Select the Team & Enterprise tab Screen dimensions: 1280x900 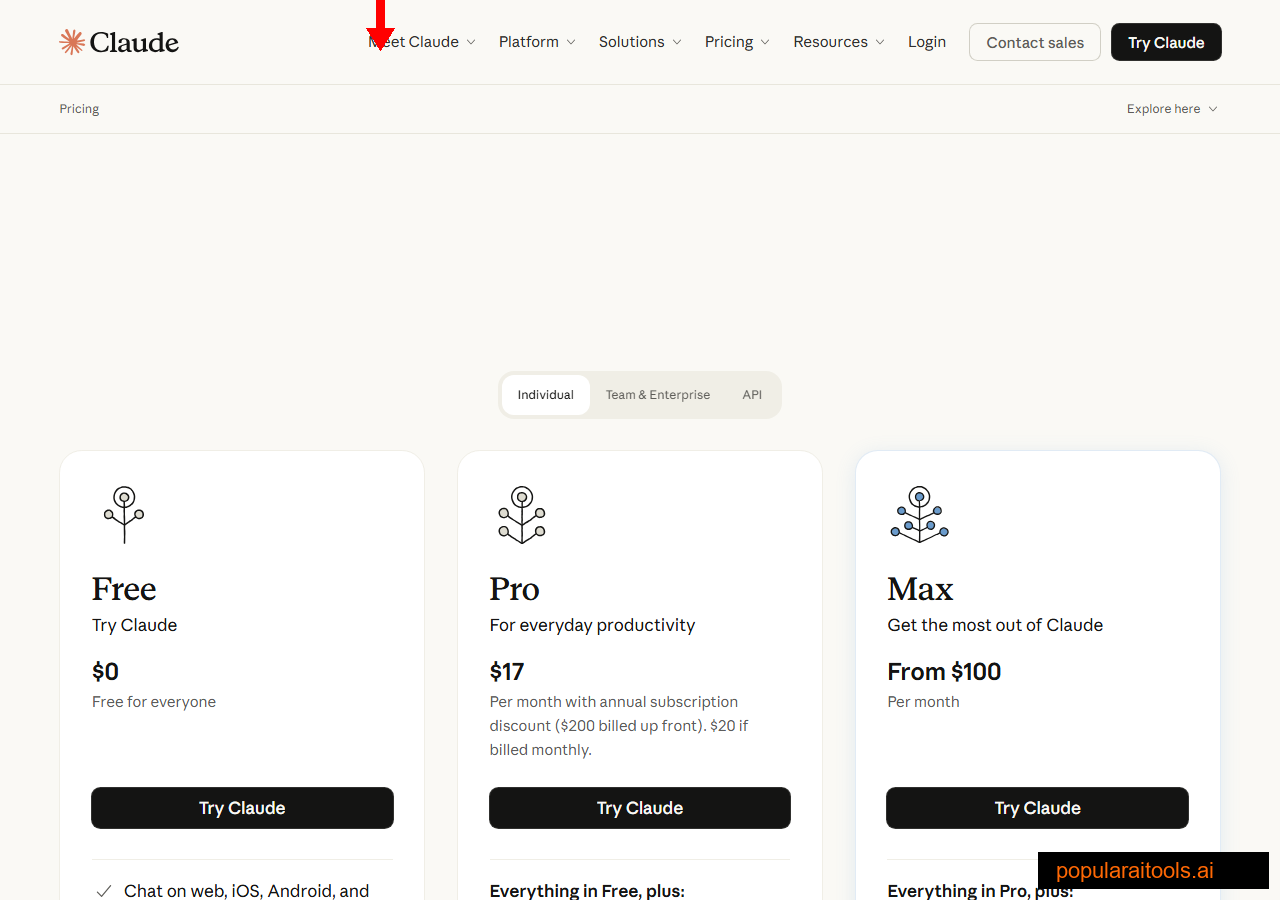tap(657, 394)
